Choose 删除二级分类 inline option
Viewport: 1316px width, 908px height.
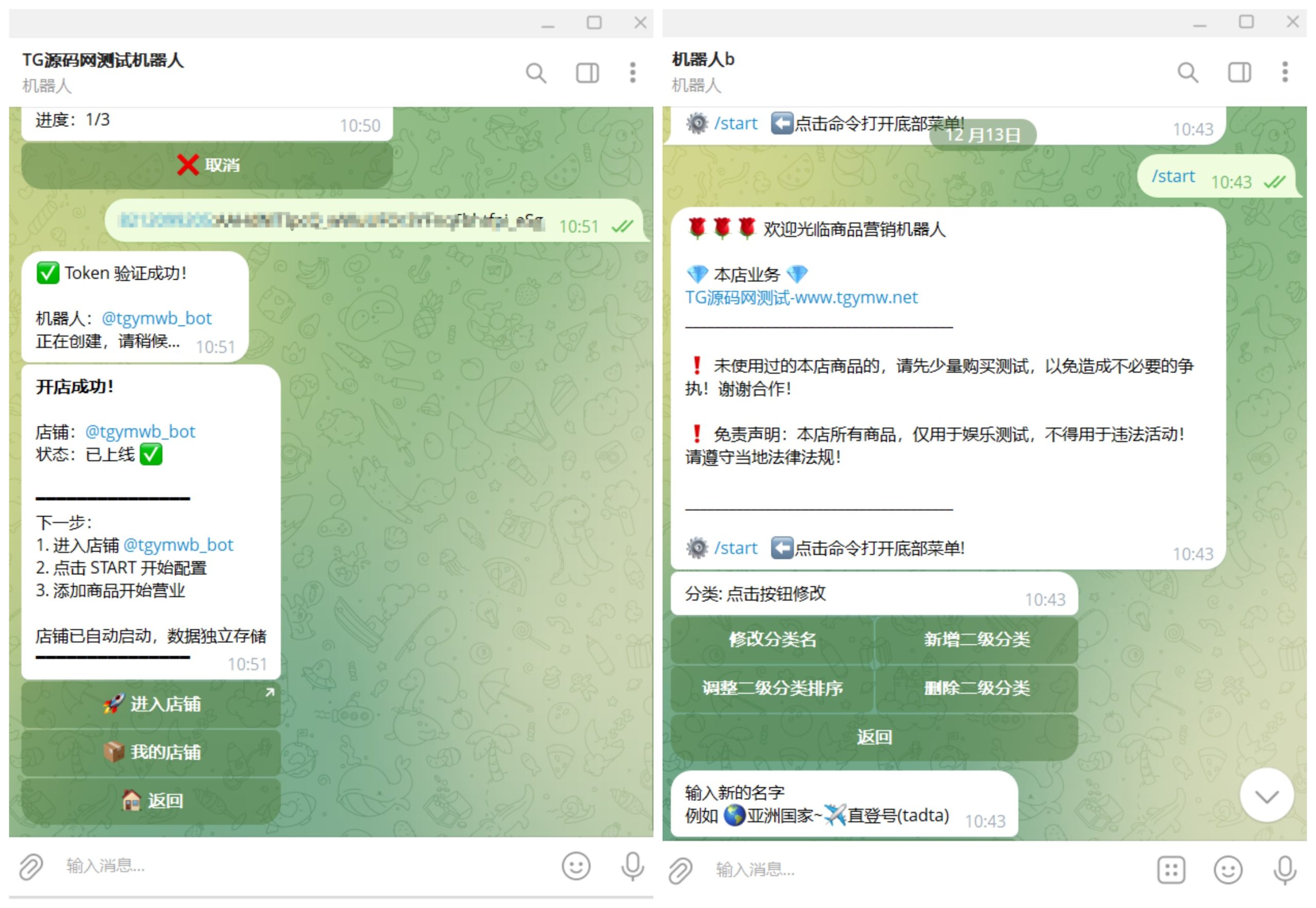click(x=976, y=688)
